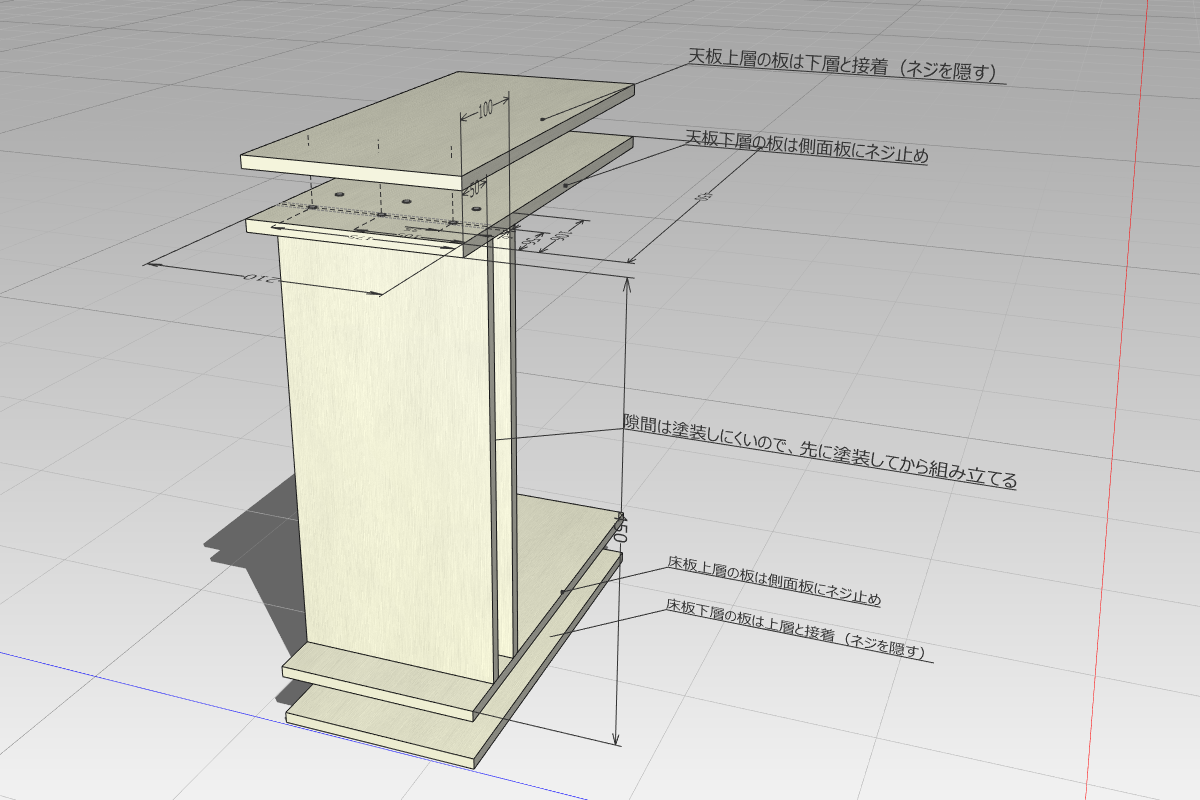Click the 100 dimension value on top board
The width and height of the screenshot is (1200, 800).
tap(485, 111)
